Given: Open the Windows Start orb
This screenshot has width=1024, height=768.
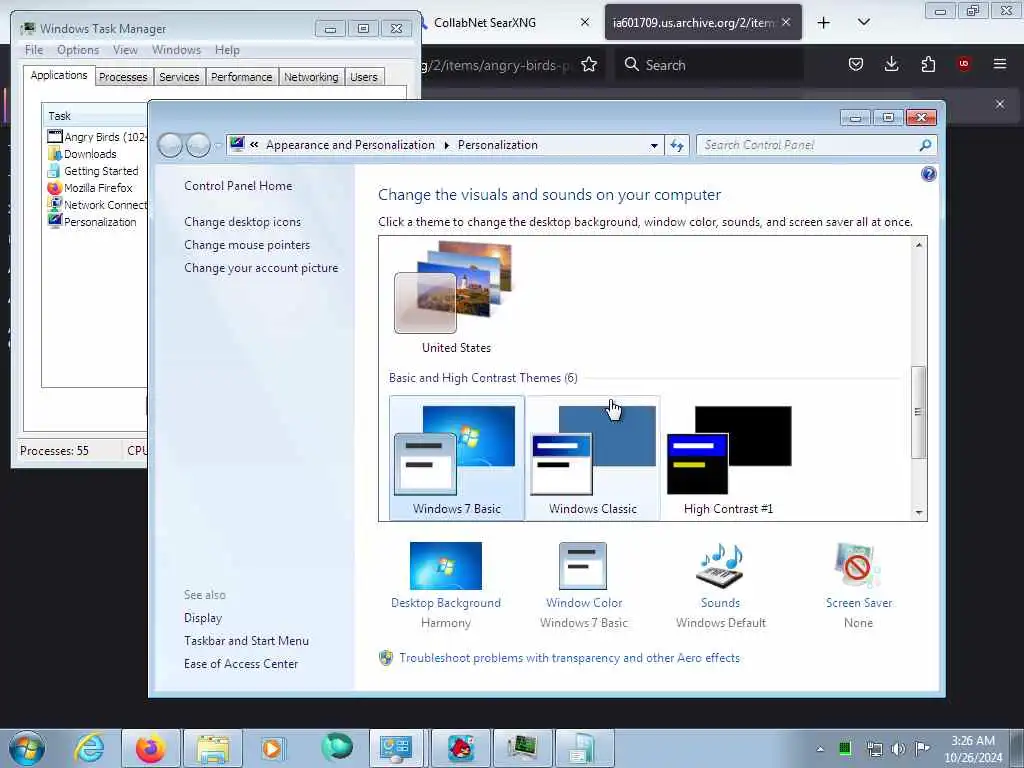Looking at the screenshot, I should pos(27,748).
